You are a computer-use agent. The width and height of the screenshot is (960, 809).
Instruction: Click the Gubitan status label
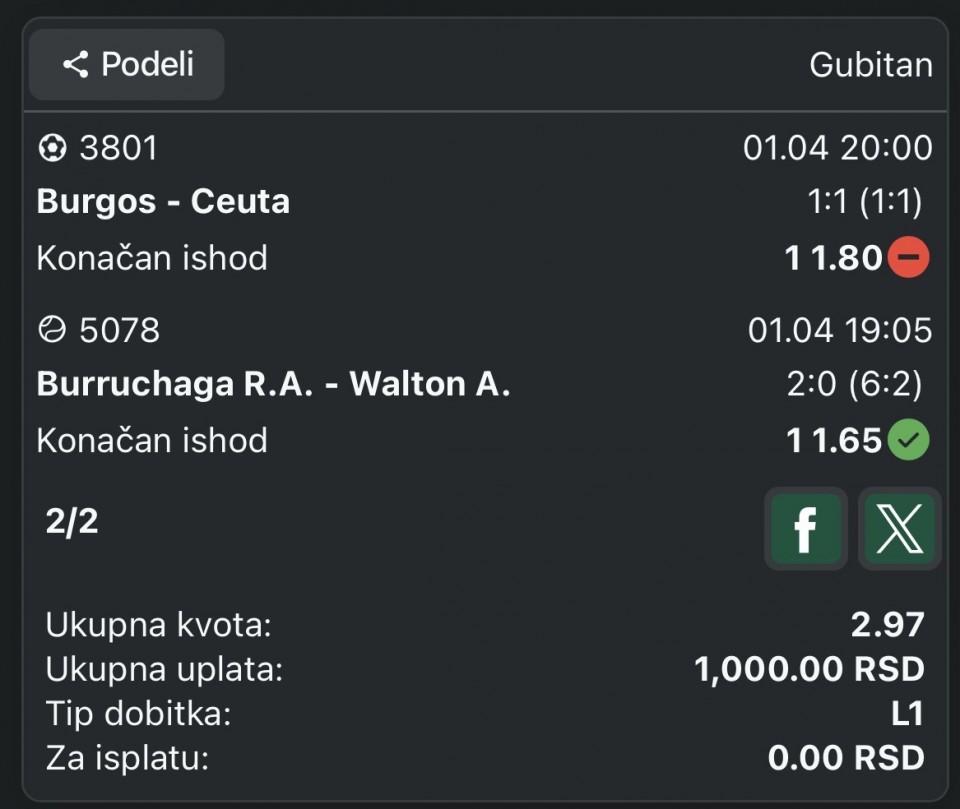point(870,65)
